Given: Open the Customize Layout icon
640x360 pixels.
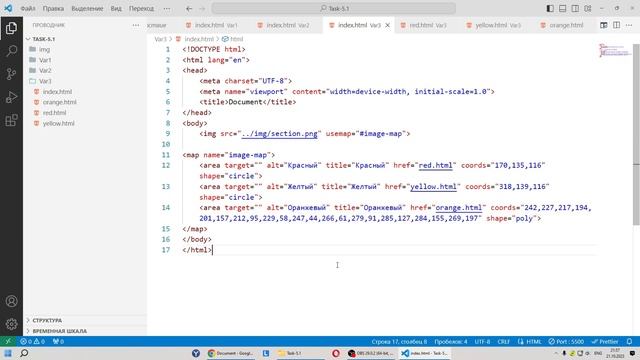Looking at the screenshot, I should tap(588, 9).
